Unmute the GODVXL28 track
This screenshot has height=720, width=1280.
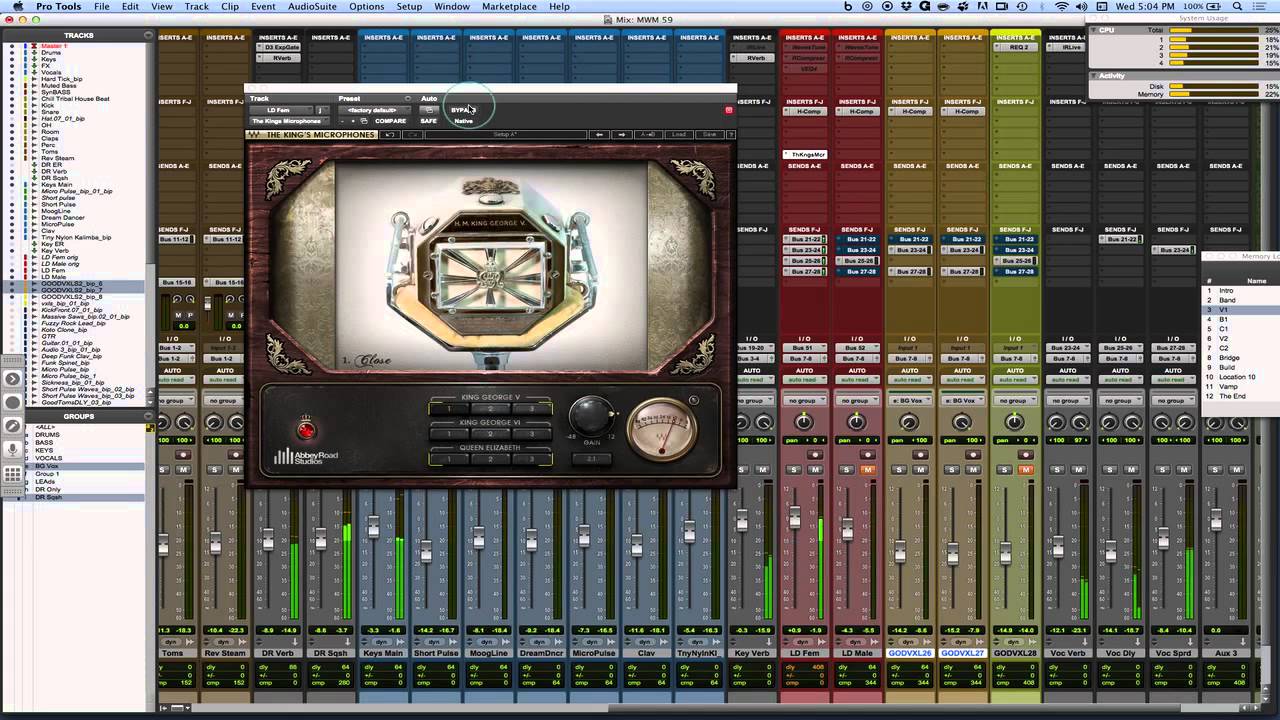coord(1026,469)
